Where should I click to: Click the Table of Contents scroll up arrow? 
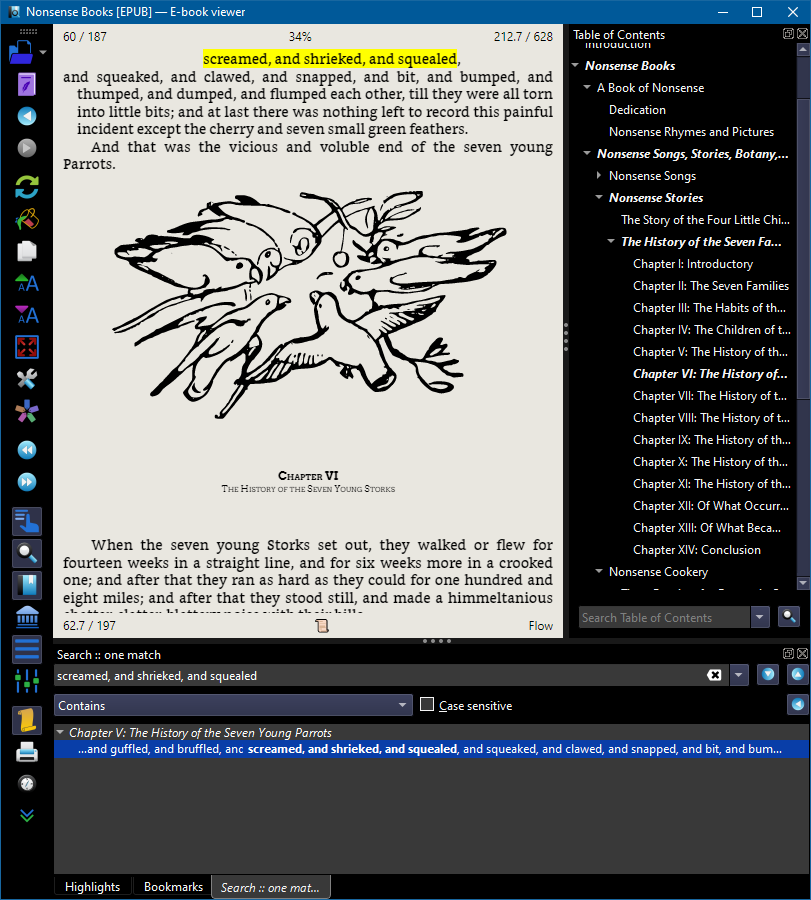804,50
